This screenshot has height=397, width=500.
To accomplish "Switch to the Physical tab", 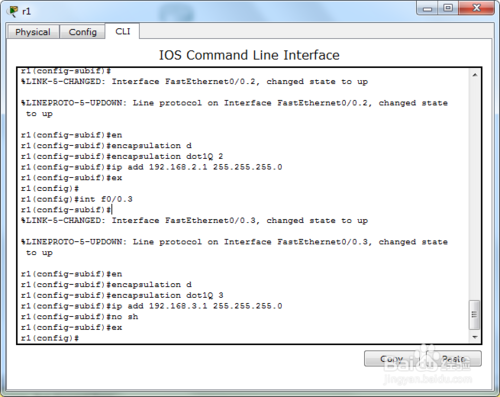I will pyautogui.click(x=33, y=32).
